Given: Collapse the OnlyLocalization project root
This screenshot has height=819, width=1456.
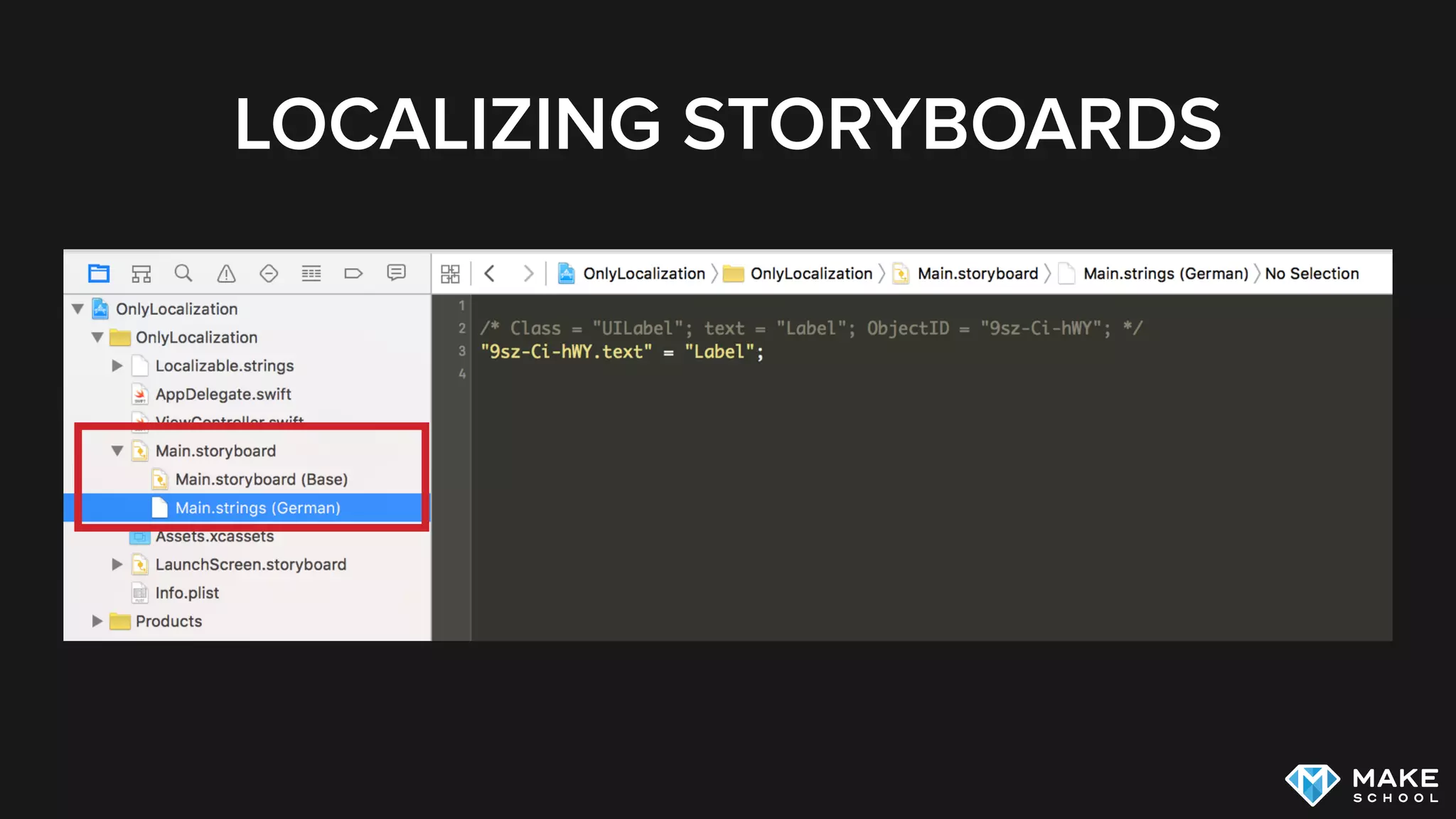Looking at the screenshot, I should coord(78,309).
